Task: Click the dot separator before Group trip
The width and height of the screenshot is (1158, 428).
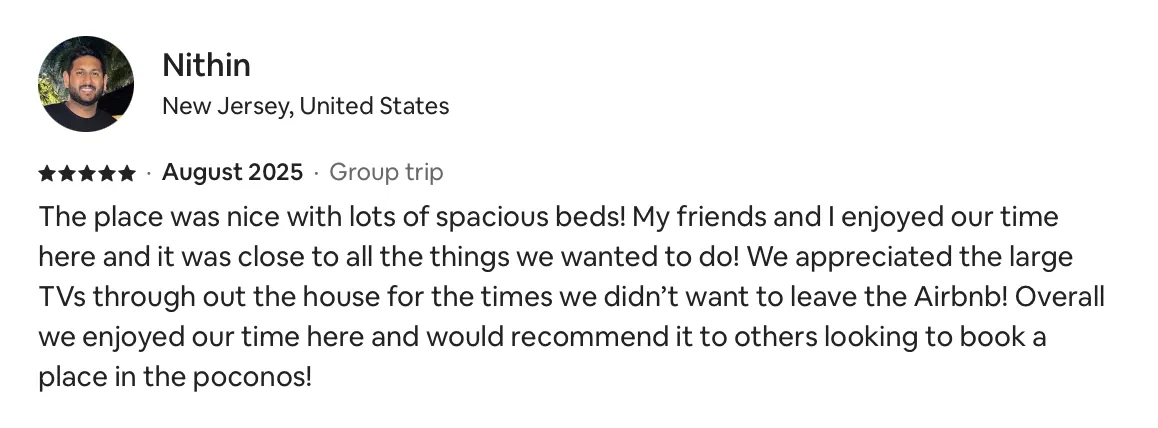Action: point(317,173)
